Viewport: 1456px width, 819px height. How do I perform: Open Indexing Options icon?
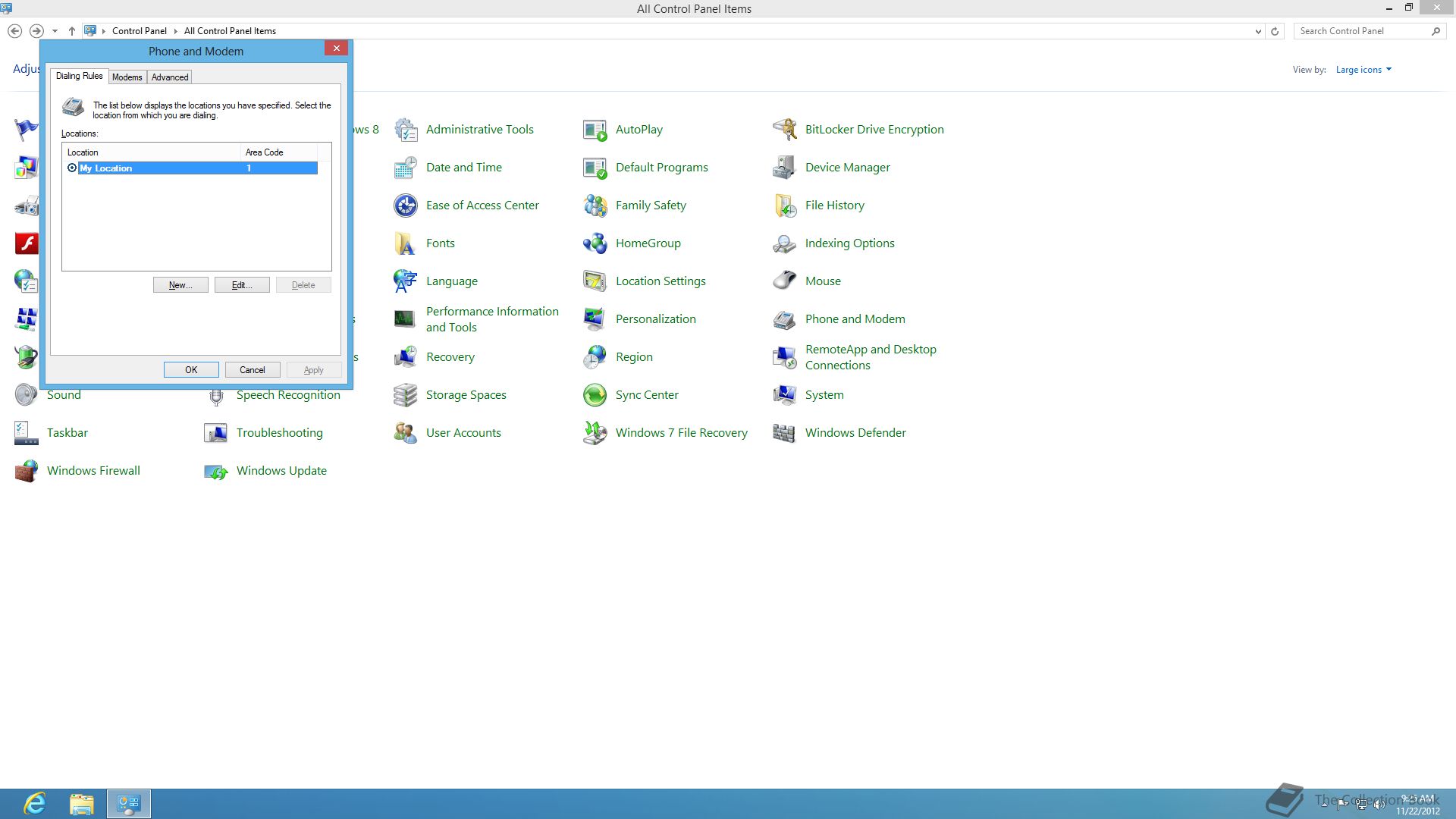(785, 243)
